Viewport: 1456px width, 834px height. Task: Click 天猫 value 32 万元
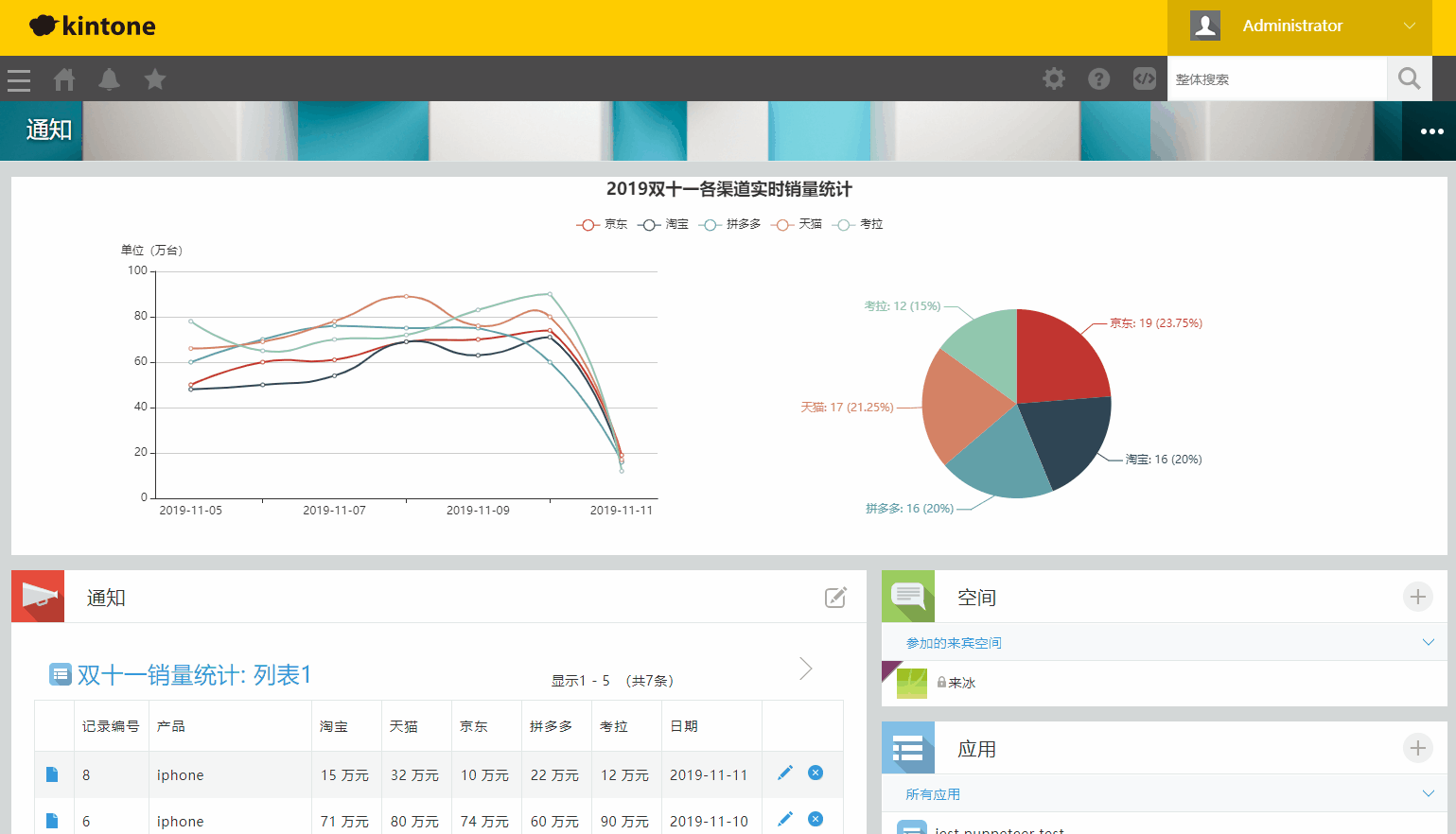pyautogui.click(x=414, y=775)
